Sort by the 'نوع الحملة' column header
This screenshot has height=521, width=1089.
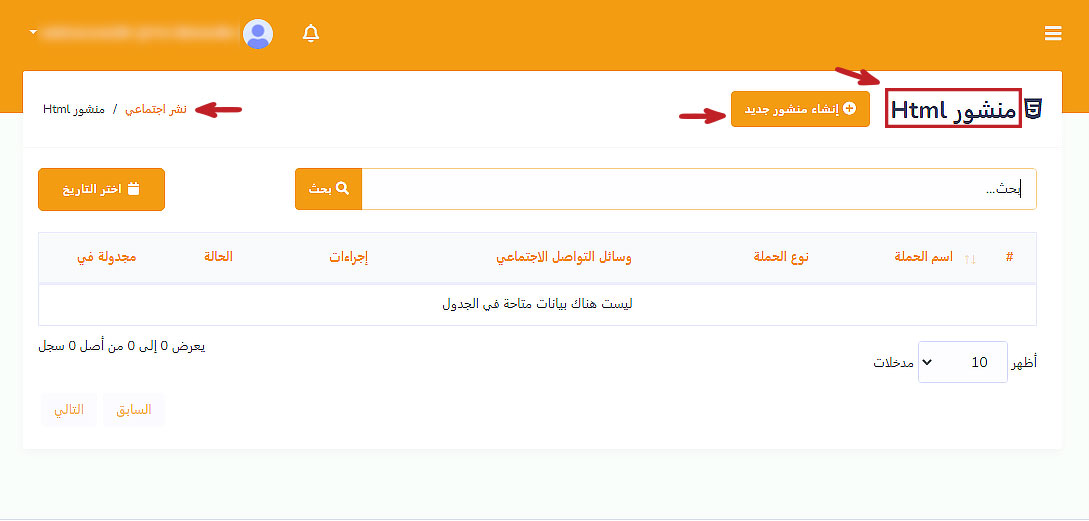[781, 257]
